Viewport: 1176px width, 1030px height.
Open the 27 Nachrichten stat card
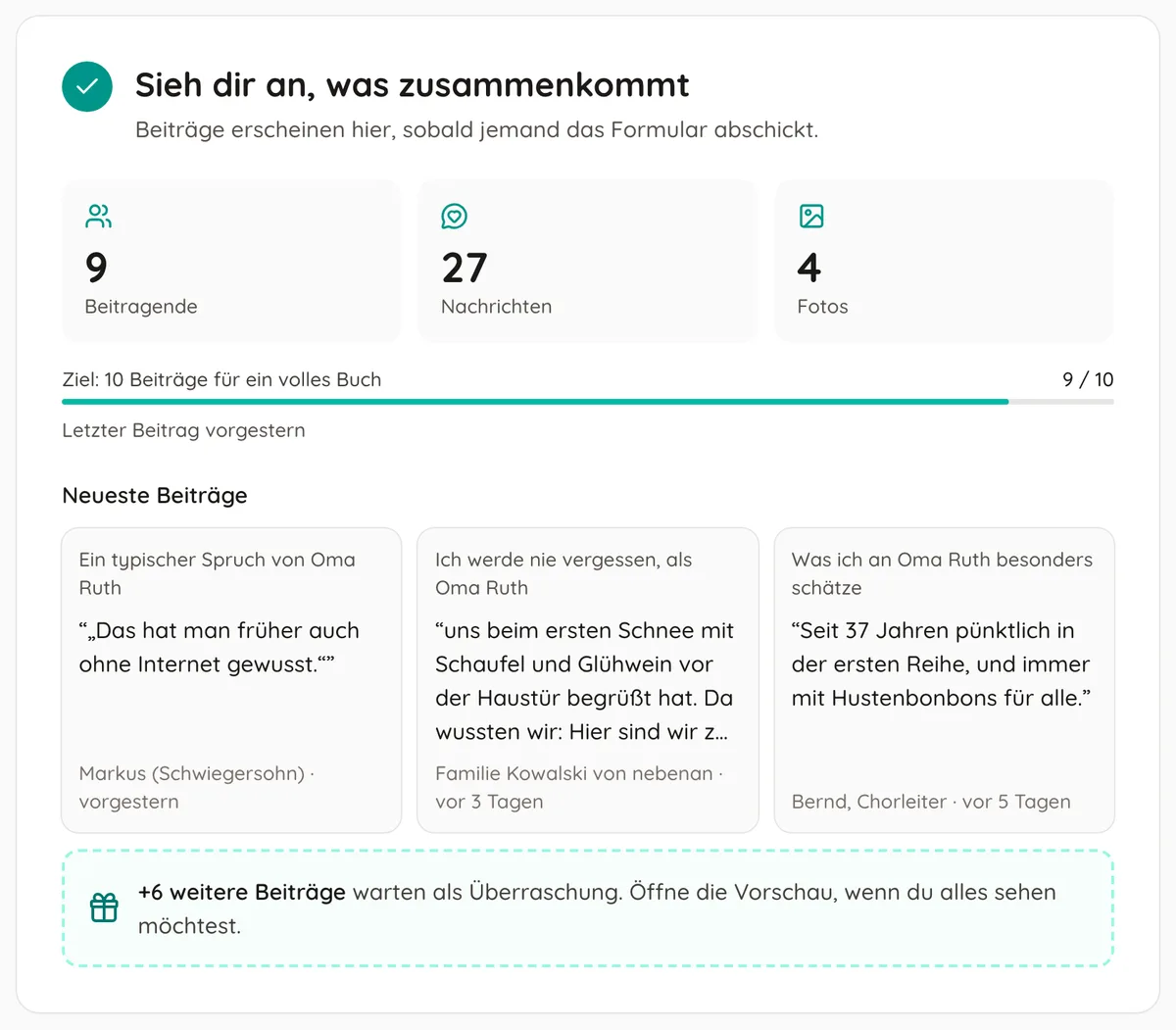coord(588,261)
